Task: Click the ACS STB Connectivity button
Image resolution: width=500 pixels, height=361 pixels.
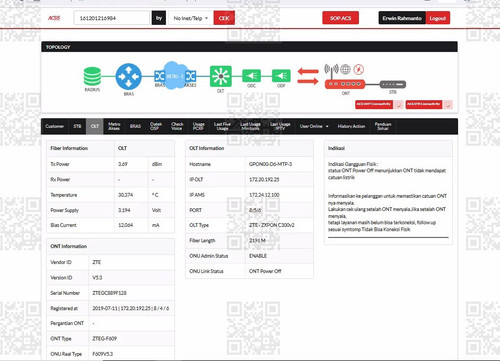Action: [x=424, y=104]
